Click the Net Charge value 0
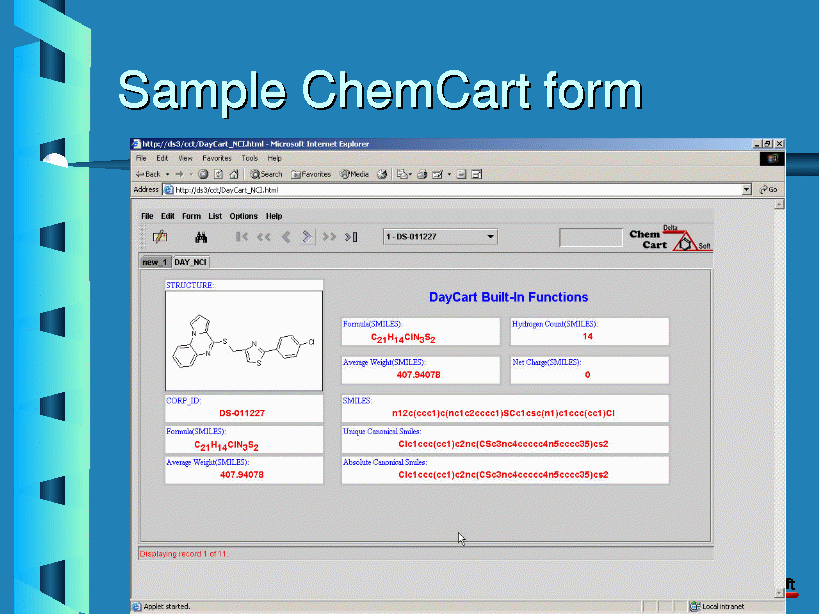 pos(588,375)
